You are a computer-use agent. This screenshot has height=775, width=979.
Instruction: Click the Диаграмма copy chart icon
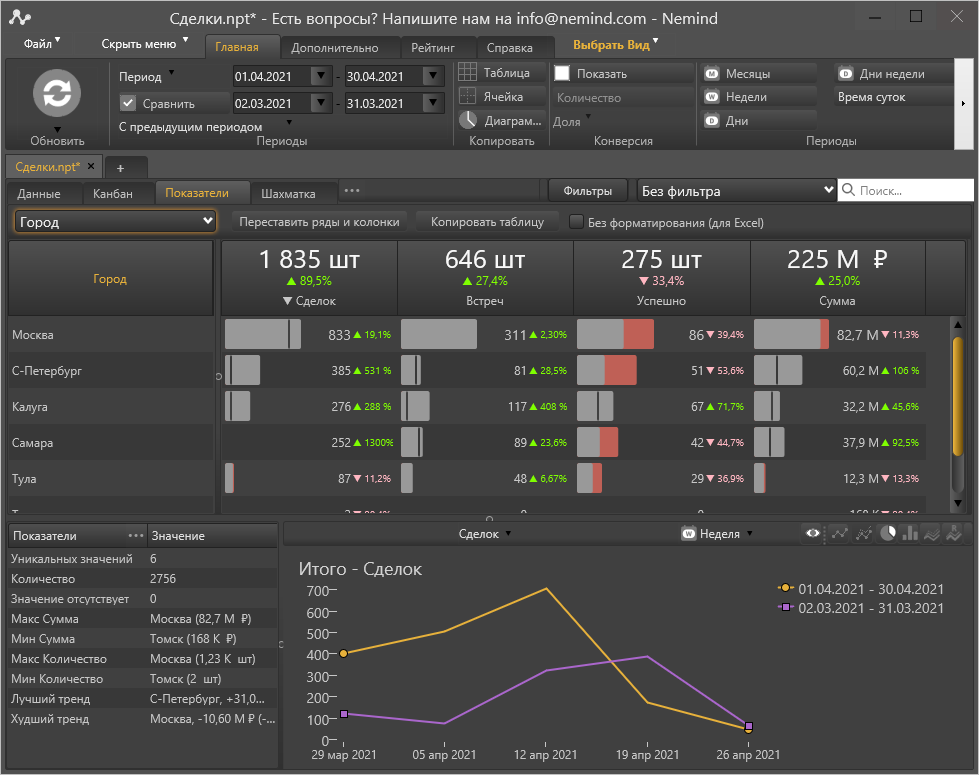click(469, 120)
